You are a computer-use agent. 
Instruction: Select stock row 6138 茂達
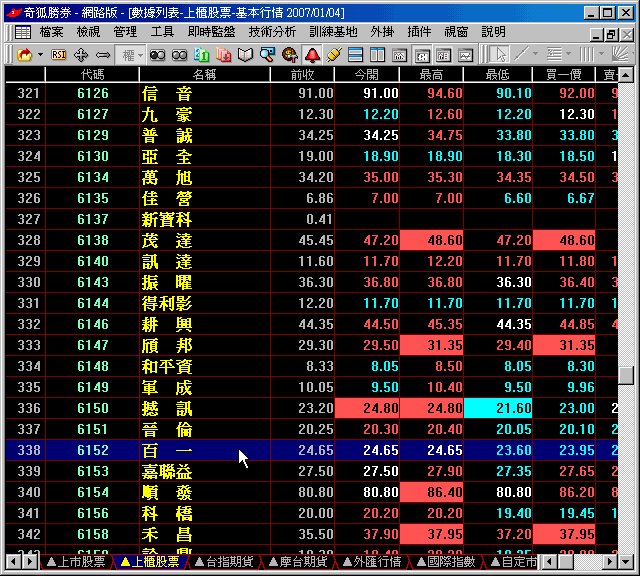click(x=311, y=240)
